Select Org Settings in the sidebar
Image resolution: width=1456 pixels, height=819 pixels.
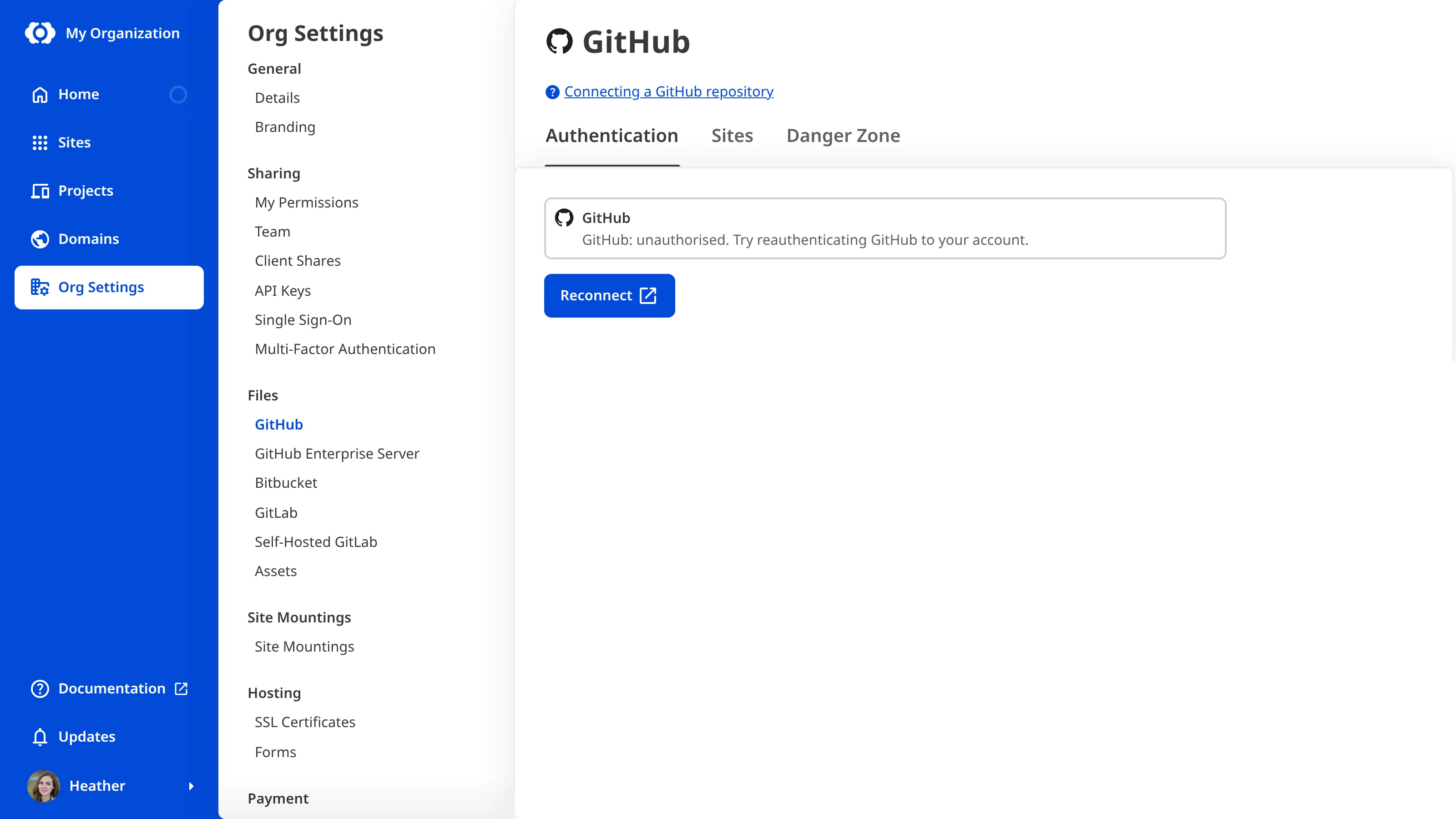coord(109,287)
